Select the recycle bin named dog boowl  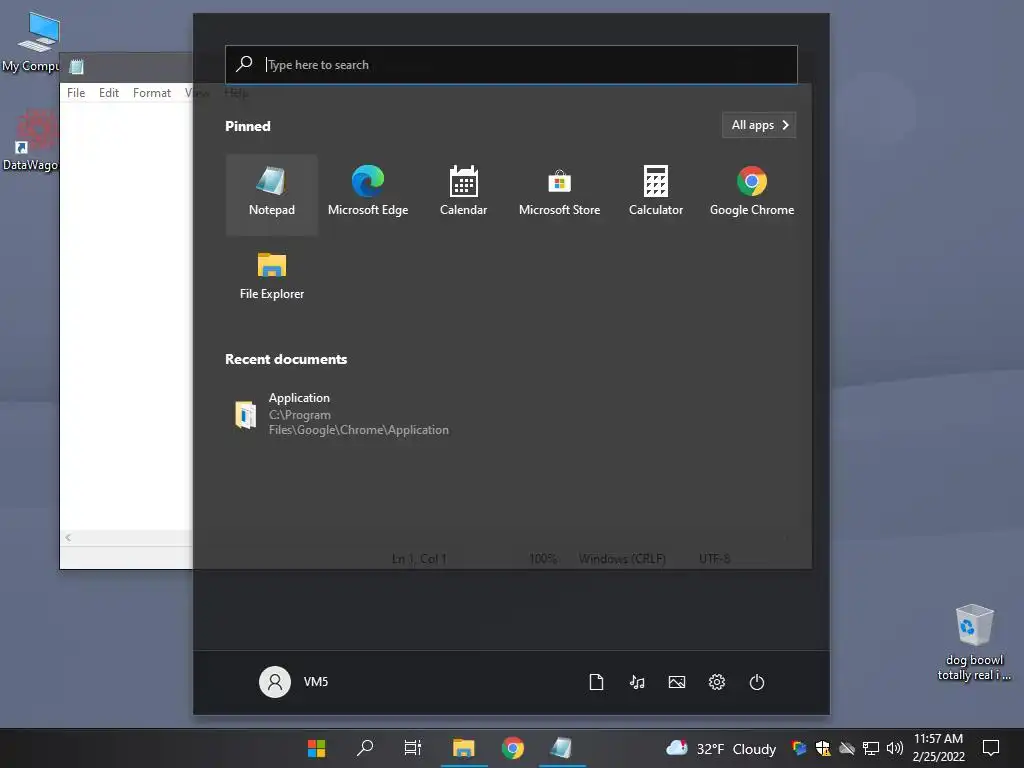tap(974, 642)
